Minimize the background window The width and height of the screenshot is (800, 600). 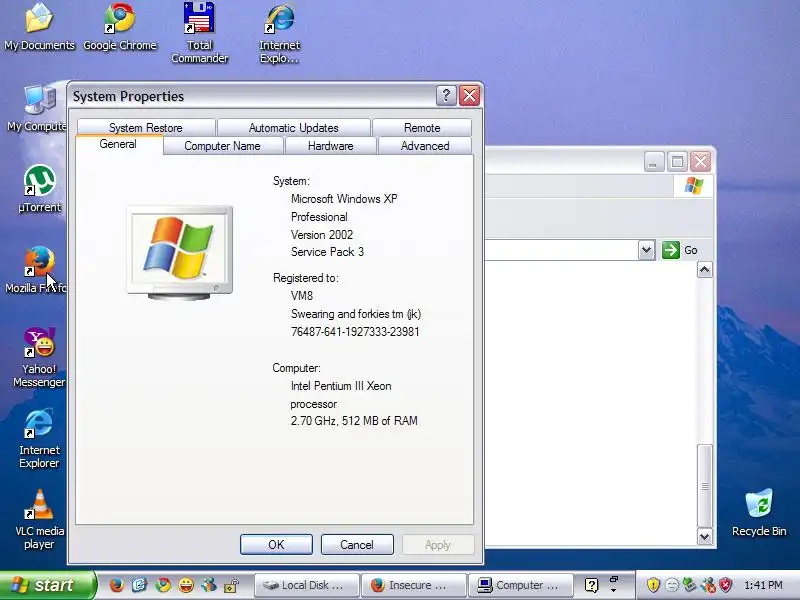(654, 162)
